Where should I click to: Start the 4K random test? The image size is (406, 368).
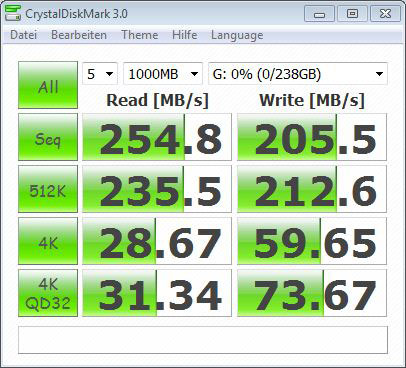coord(48,241)
